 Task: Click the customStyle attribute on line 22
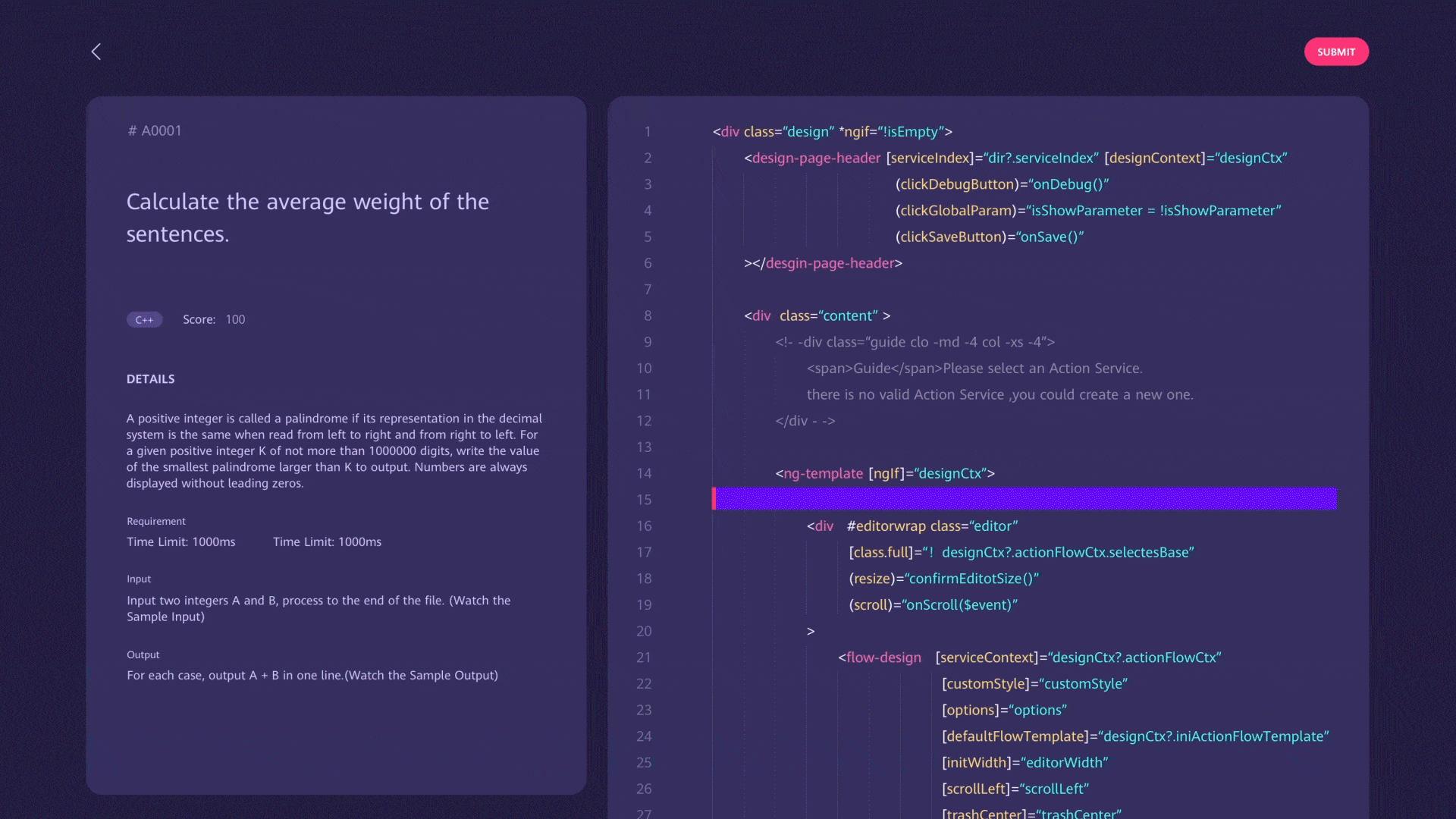pyautogui.click(x=987, y=684)
